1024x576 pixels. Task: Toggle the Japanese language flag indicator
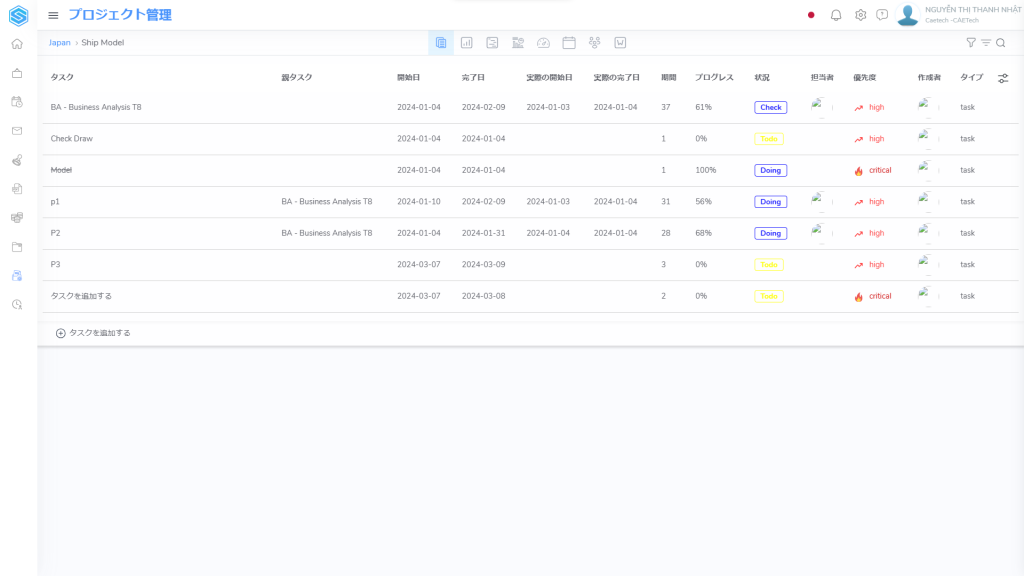click(811, 15)
